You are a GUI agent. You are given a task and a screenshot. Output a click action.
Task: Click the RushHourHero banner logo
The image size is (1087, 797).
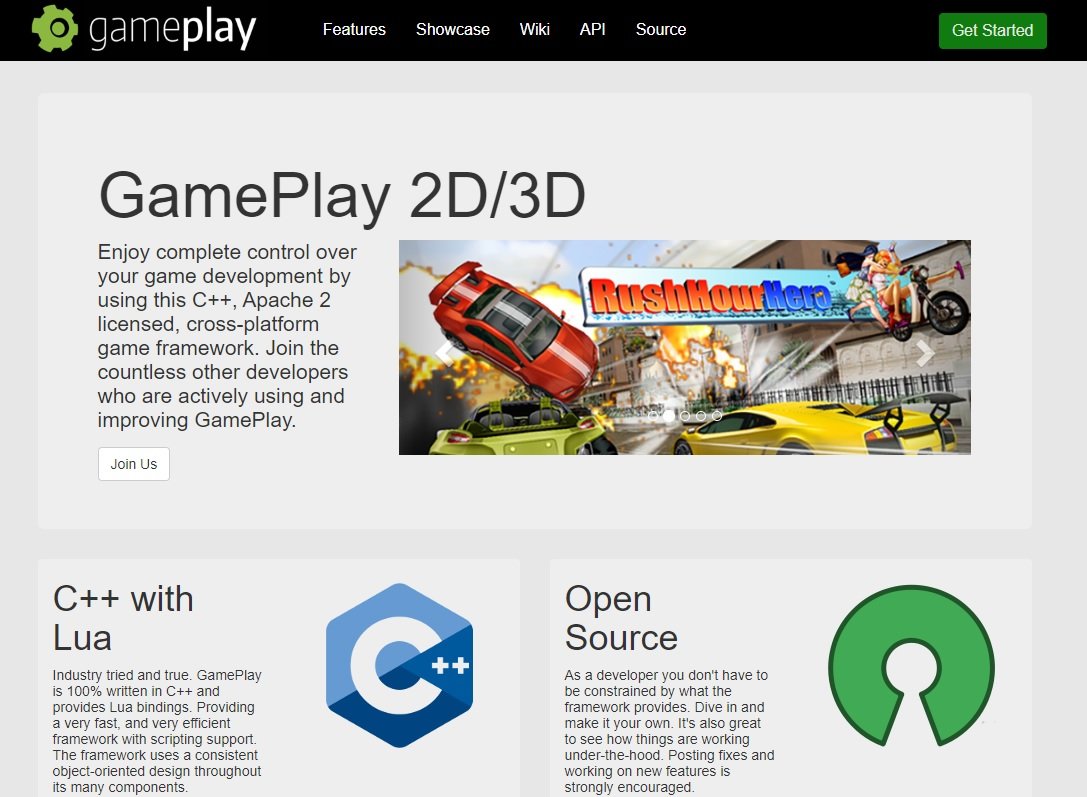[x=711, y=296]
